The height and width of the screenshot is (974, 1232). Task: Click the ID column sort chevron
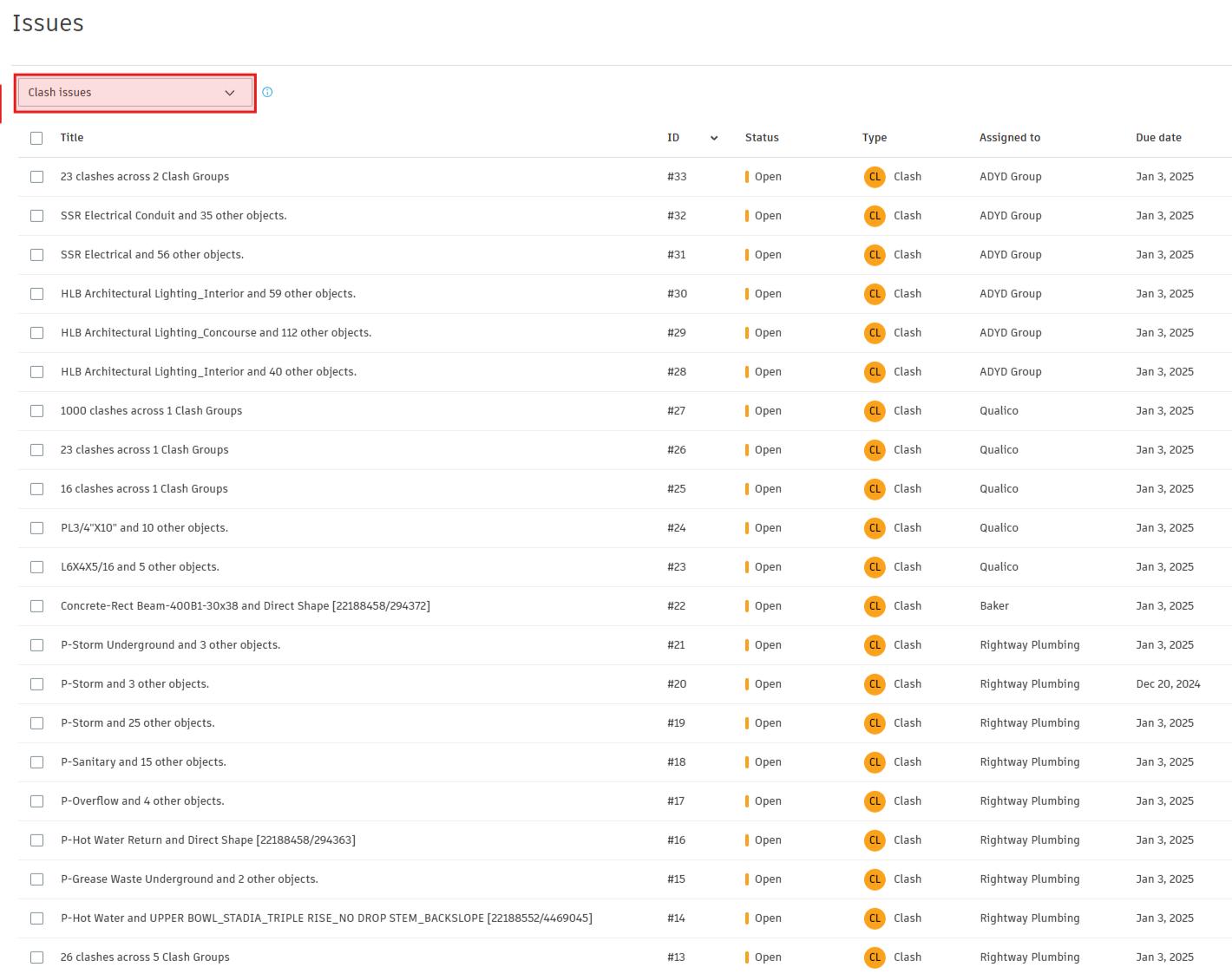coord(714,138)
